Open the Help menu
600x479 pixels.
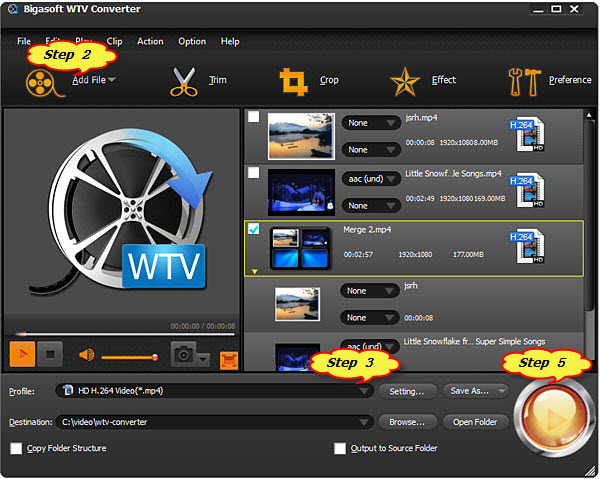coord(230,41)
